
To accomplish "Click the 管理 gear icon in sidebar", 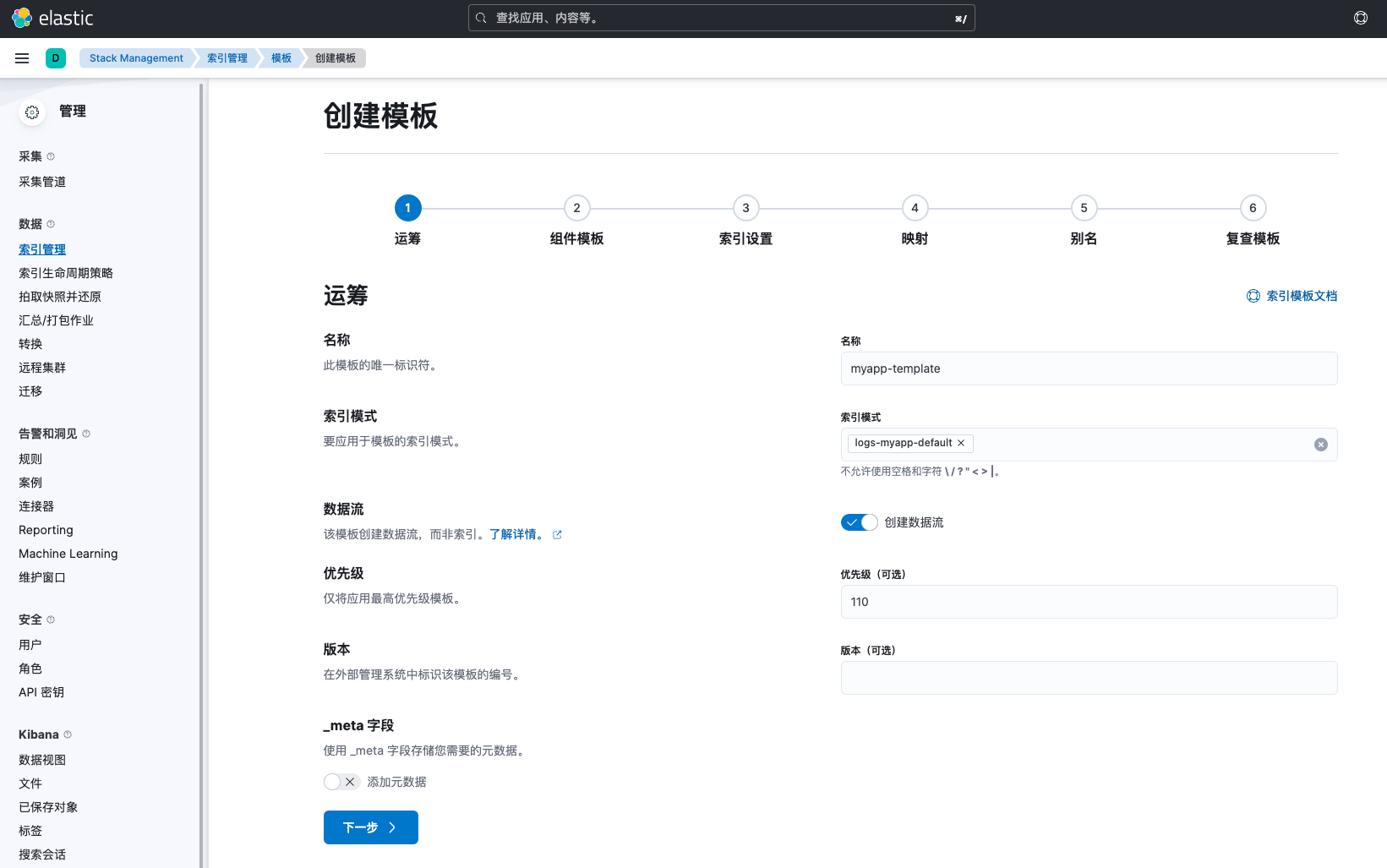I will coord(32,112).
